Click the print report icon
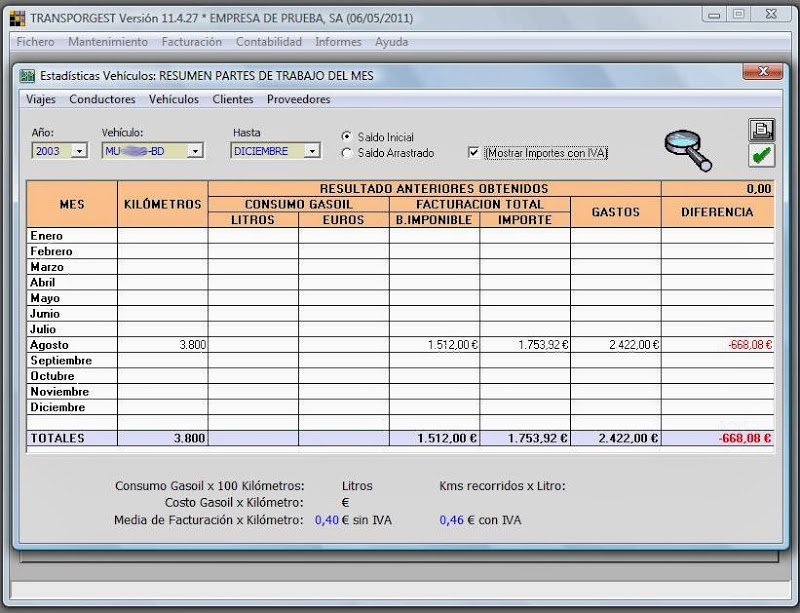 (762, 130)
